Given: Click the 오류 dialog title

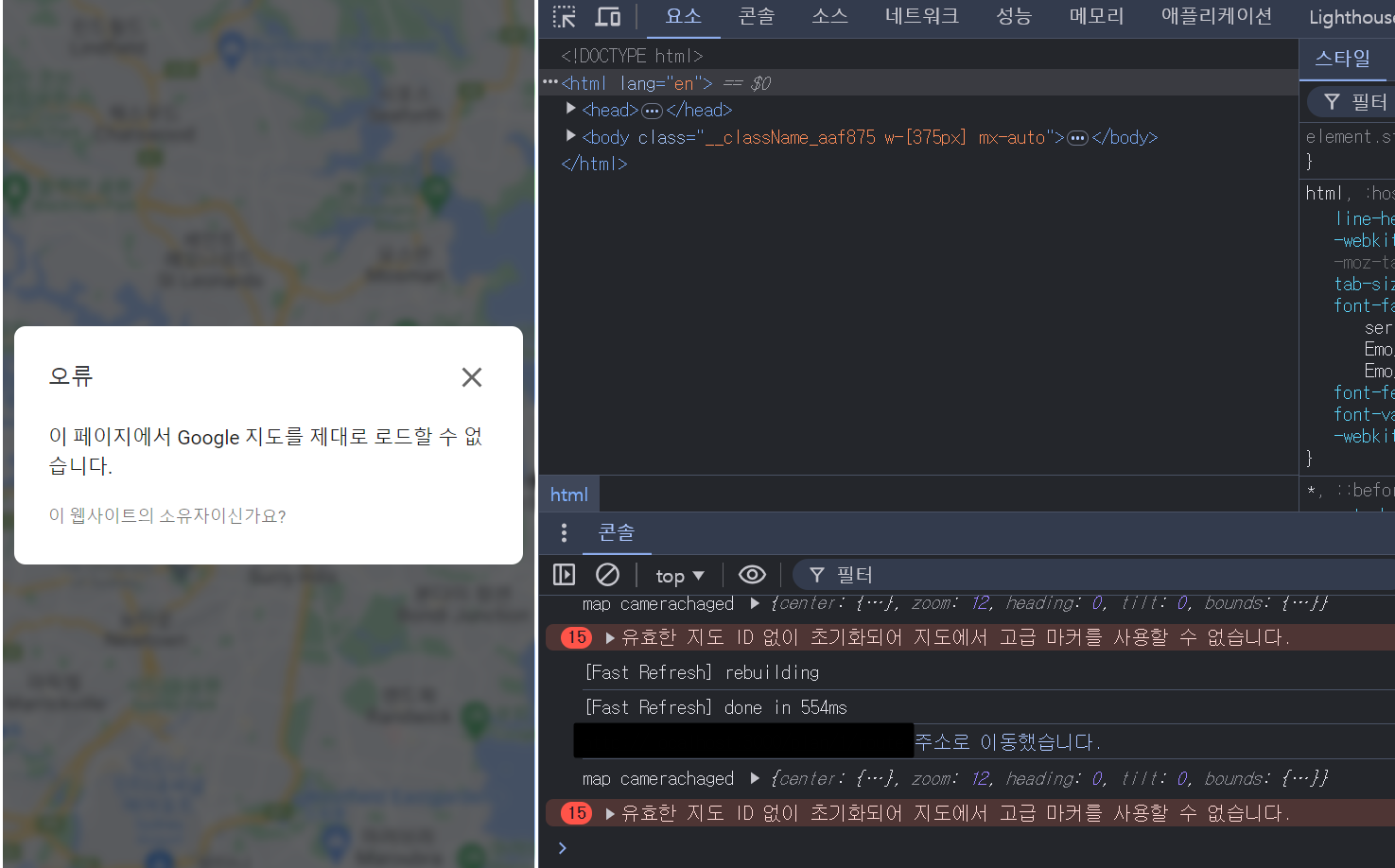Looking at the screenshot, I should (x=71, y=376).
